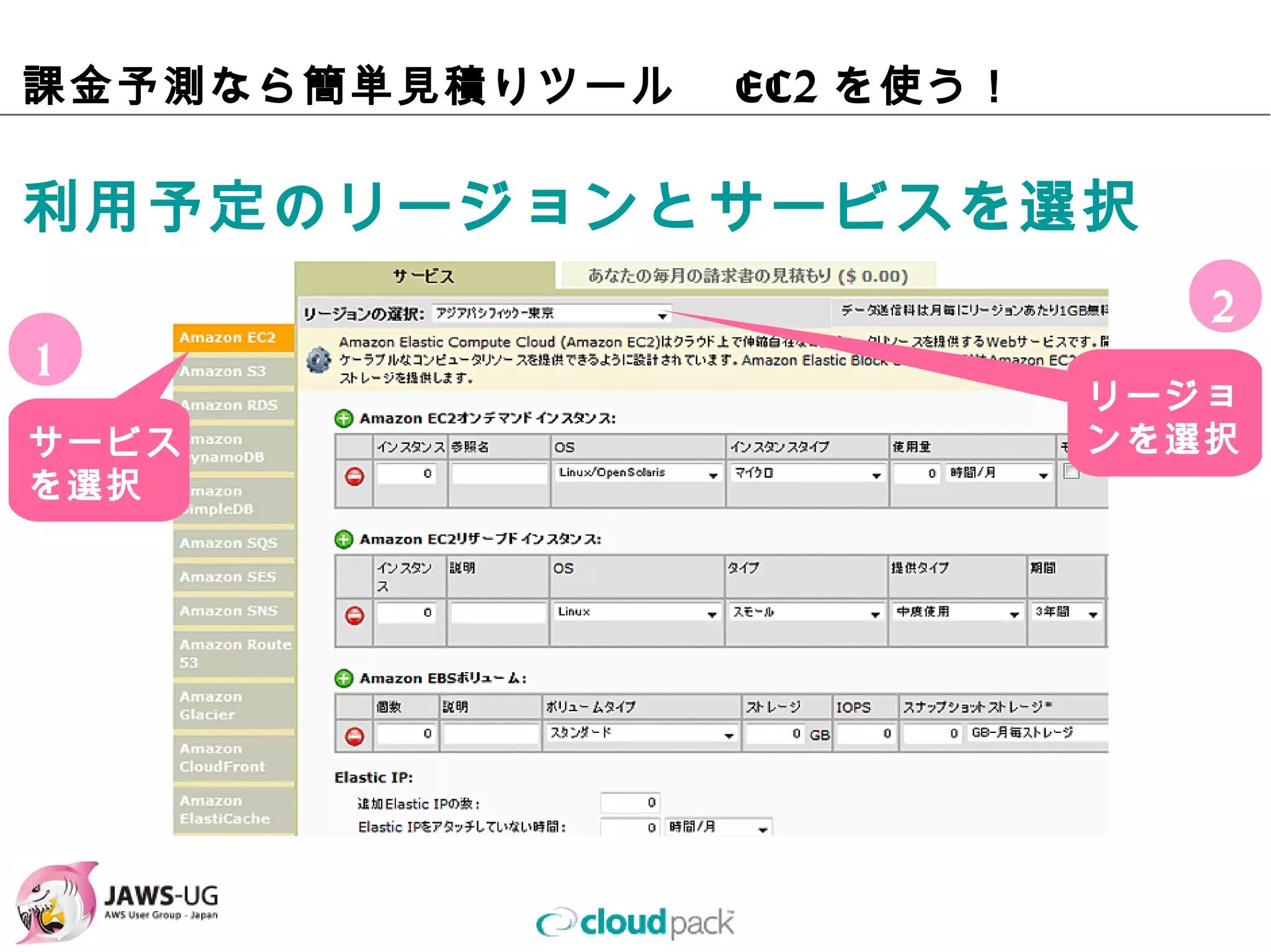Select Amazon RDS in the sidebar
This screenshot has height=952, width=1271.
coord(233,405)
